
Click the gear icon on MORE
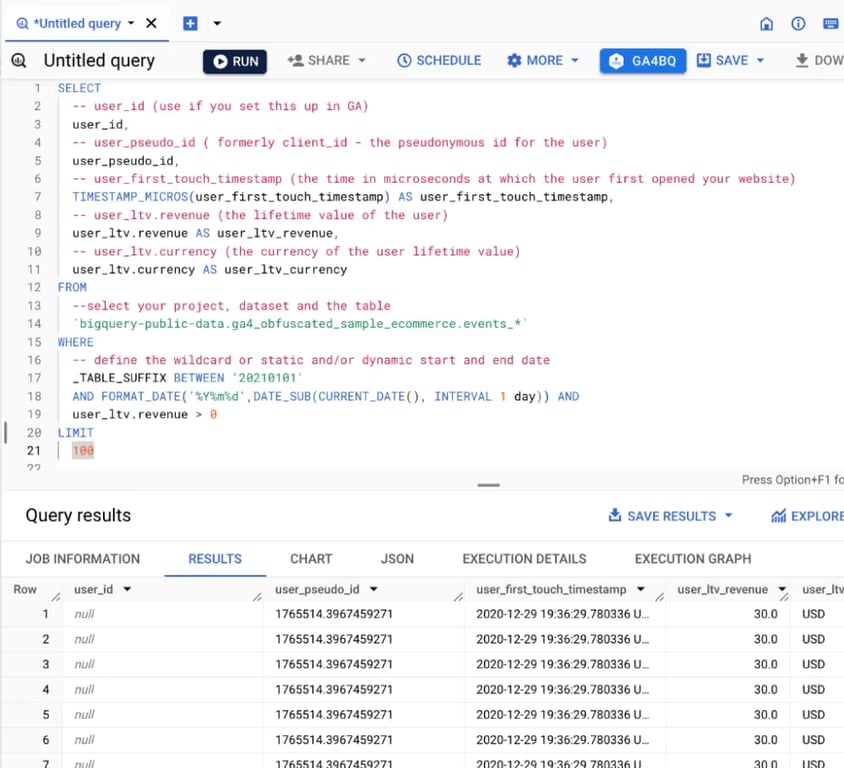[x=514, y=60]
